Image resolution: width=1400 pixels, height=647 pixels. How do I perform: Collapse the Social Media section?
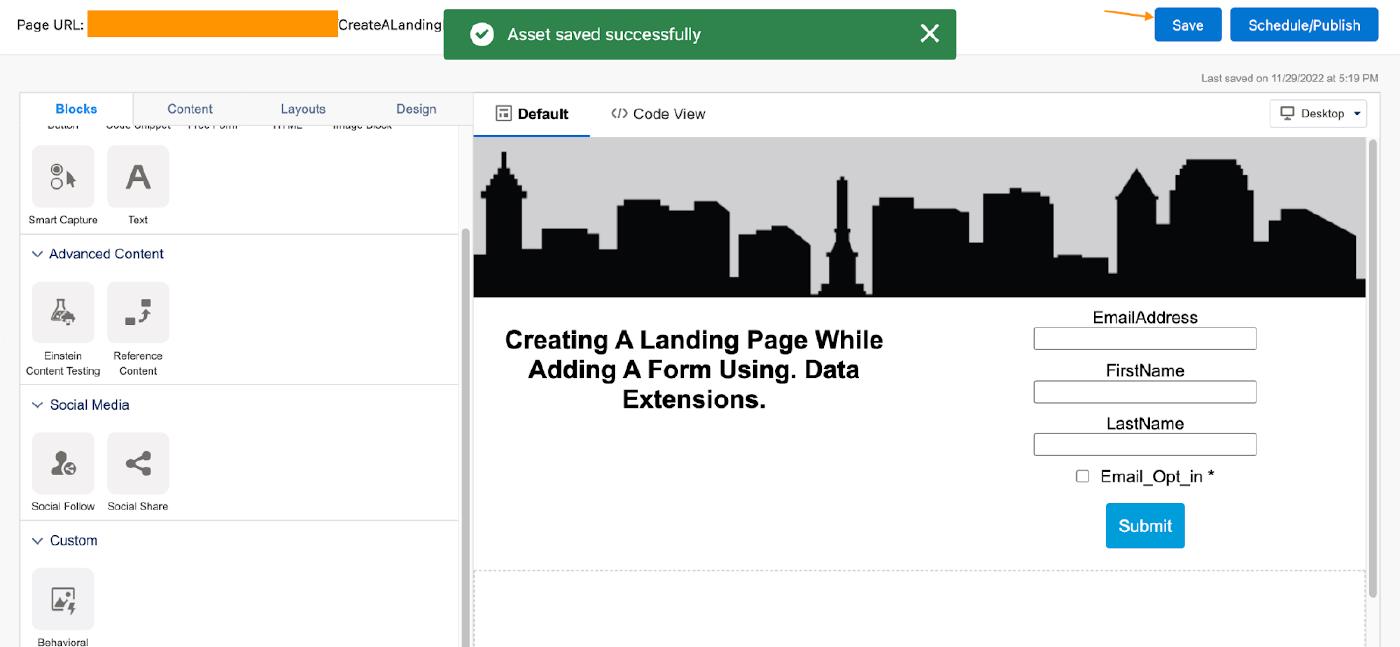coord(38,405)
